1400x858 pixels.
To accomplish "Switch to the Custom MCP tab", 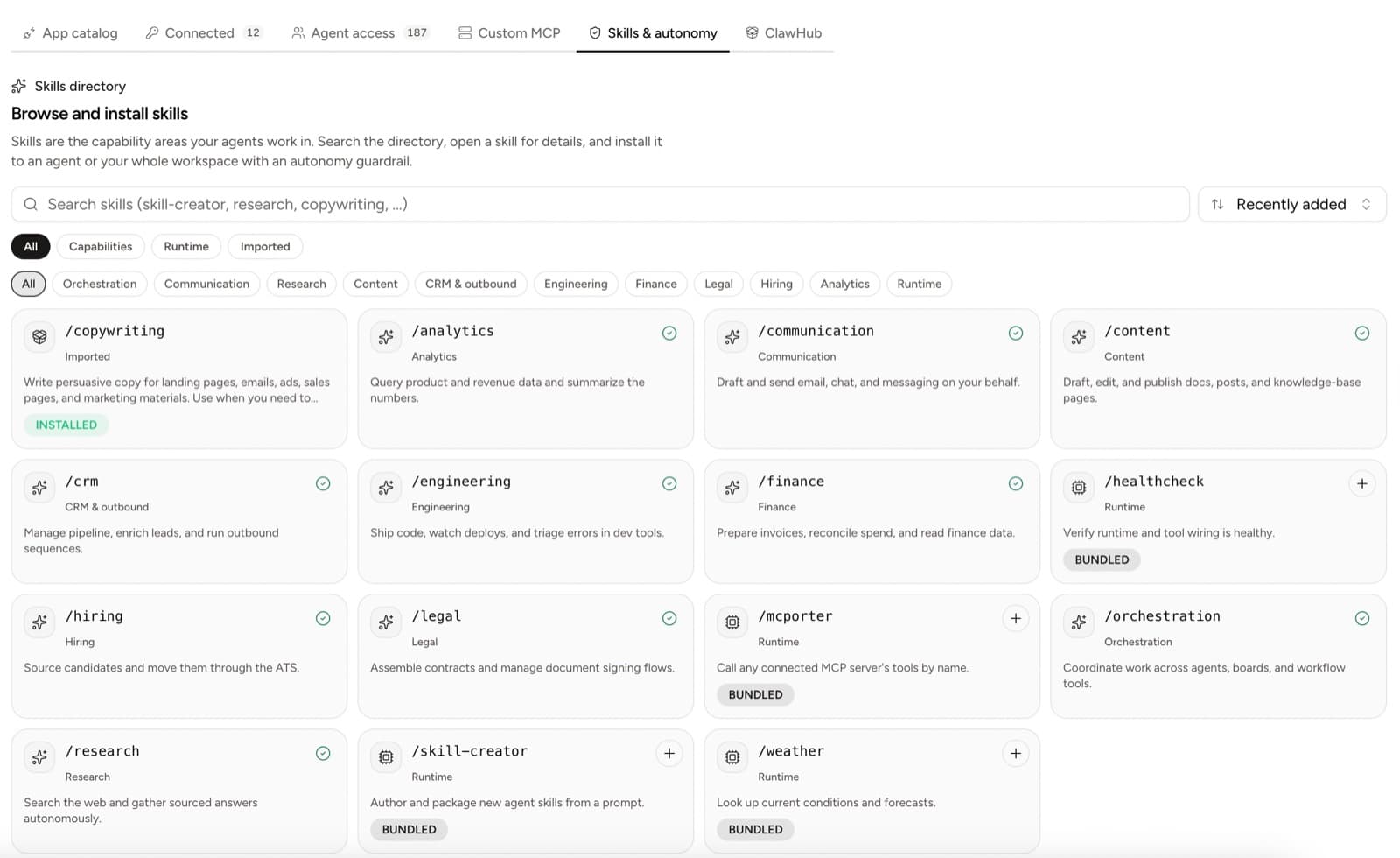I will [x=509, y=32].
